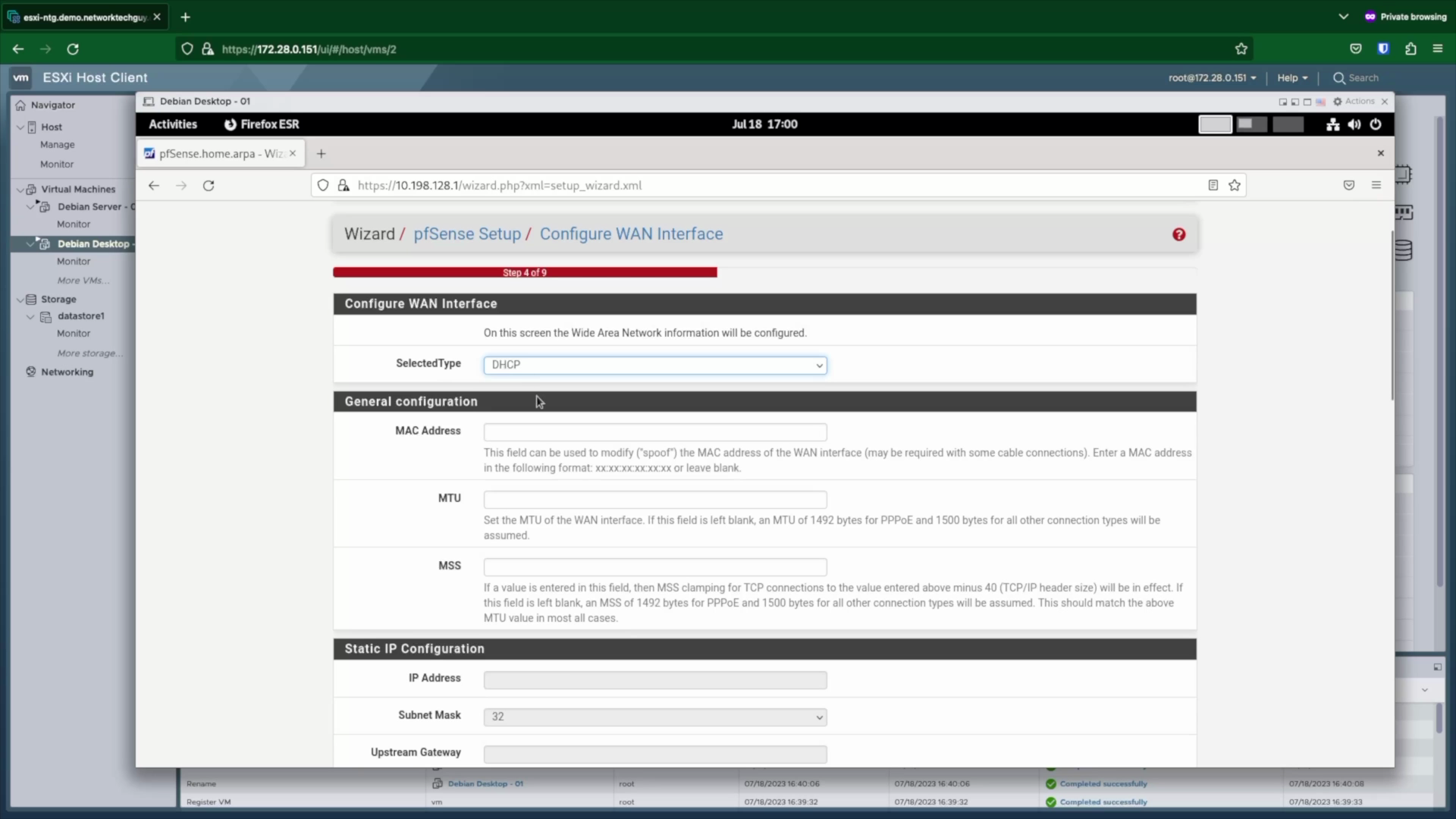Reload the outer ESXi browser page
Viewport: 1456px width, 819px height.
tap(73, 49)
